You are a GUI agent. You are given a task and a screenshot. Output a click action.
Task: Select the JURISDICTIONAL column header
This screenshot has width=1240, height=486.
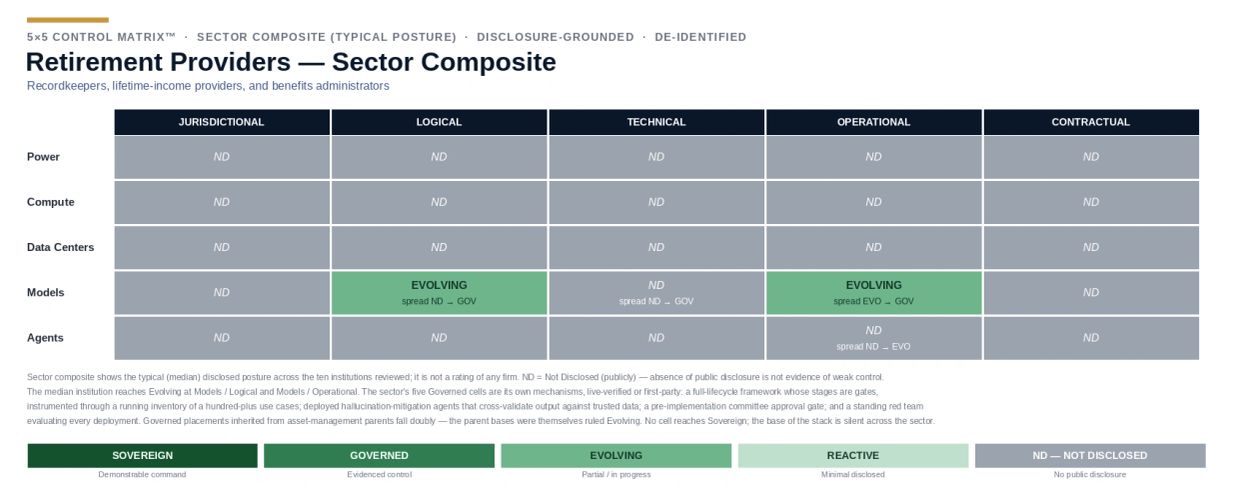point(222,122)
